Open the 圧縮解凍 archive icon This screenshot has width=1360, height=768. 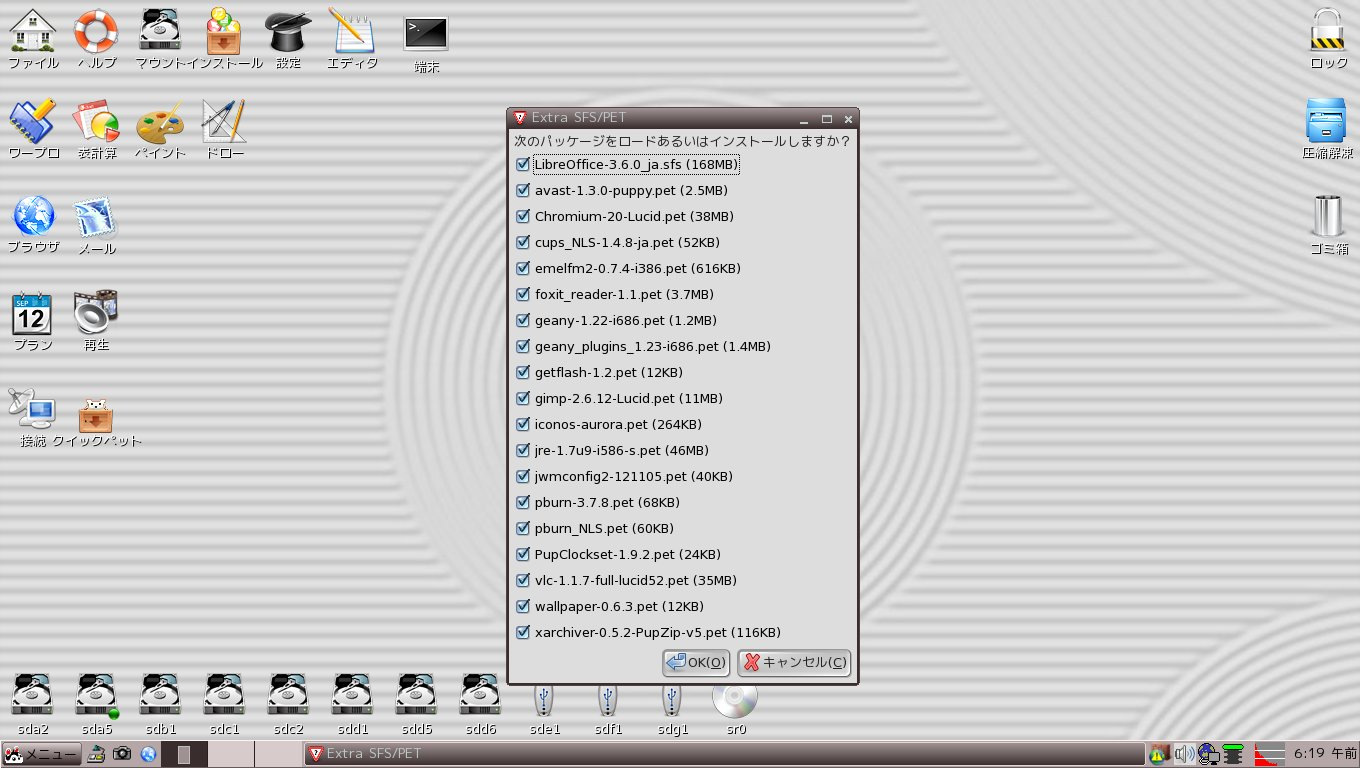(x=1328, y=122)
